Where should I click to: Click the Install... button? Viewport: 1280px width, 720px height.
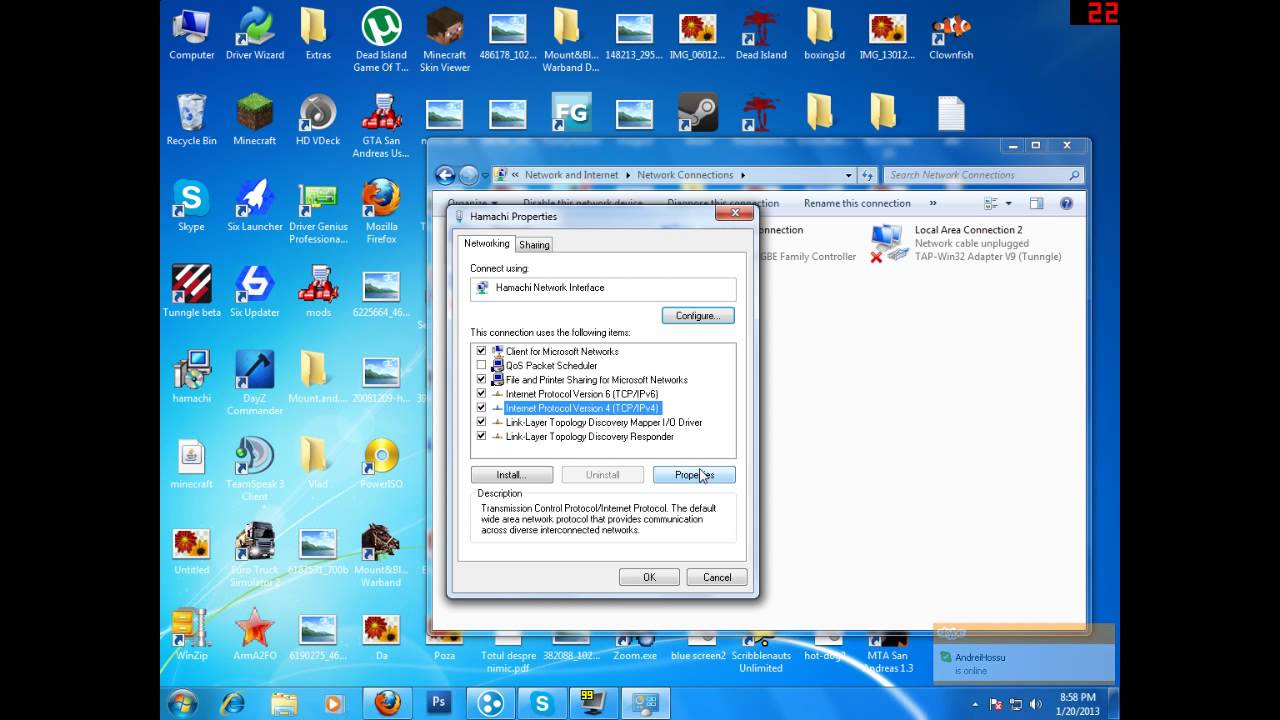[x=511, y=475]
